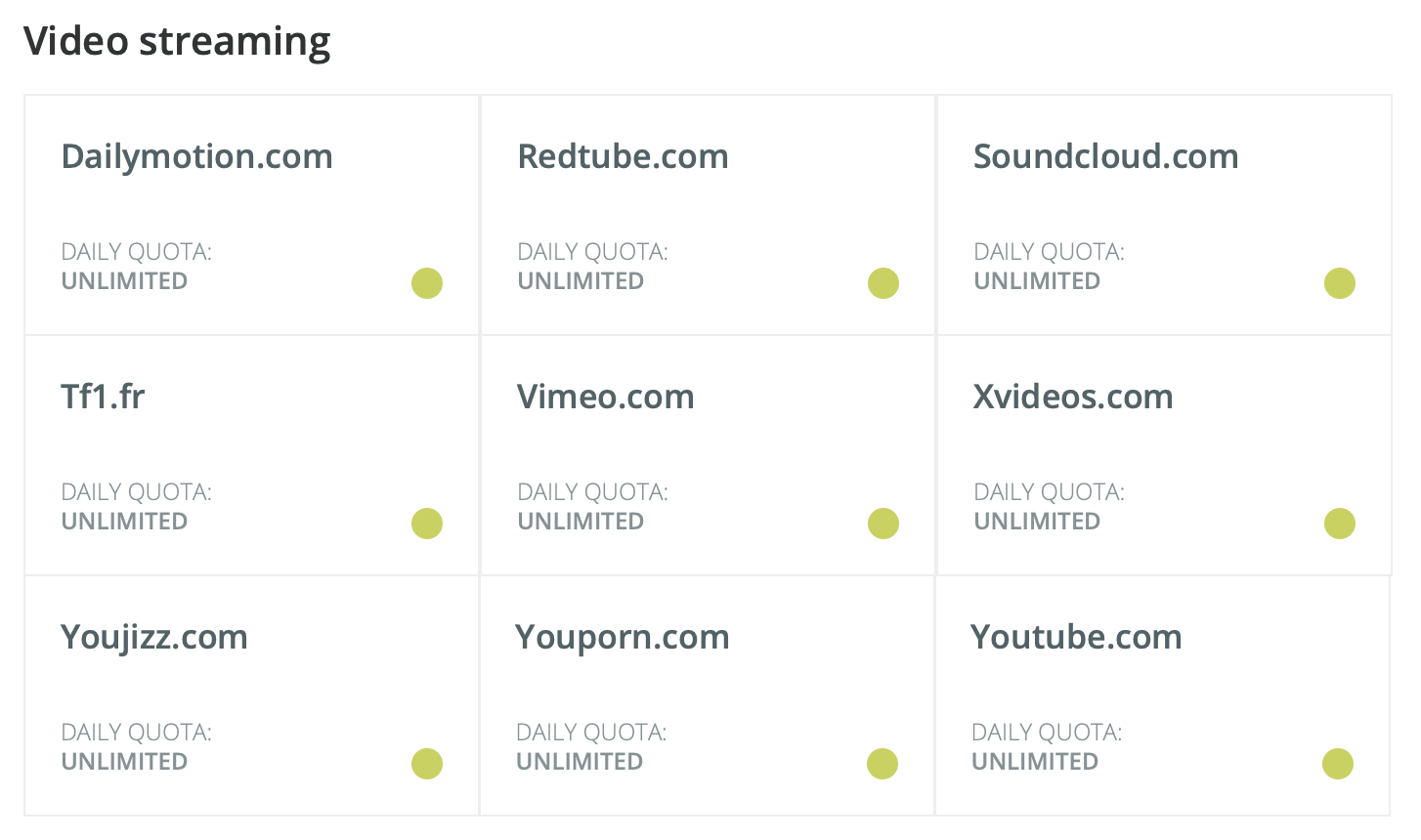Click the Unlimited quota text under Vimeo.com
Viewport: 1421px width, 840px height.
point(581,522)
